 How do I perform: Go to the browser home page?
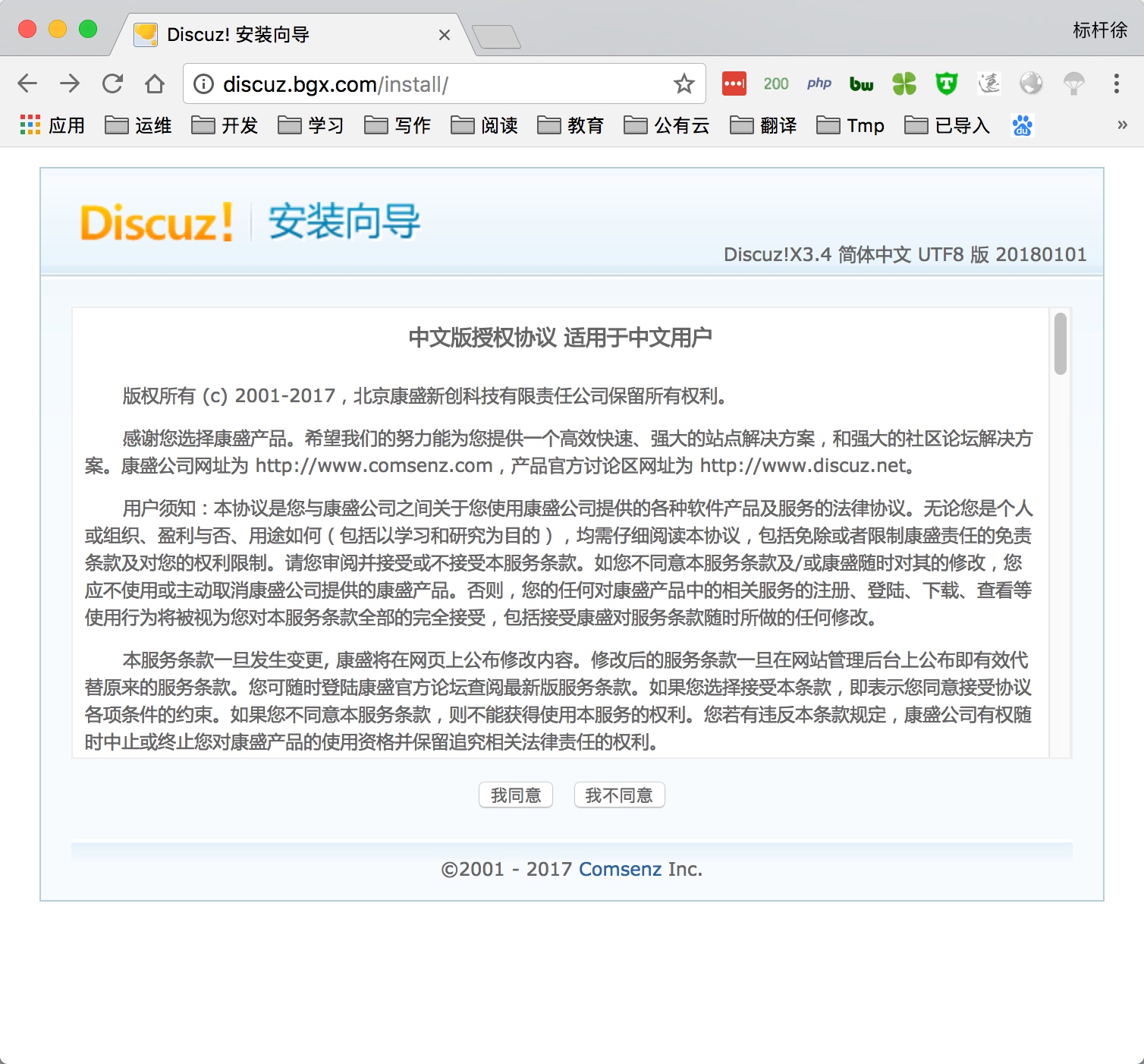coord(155,83)
